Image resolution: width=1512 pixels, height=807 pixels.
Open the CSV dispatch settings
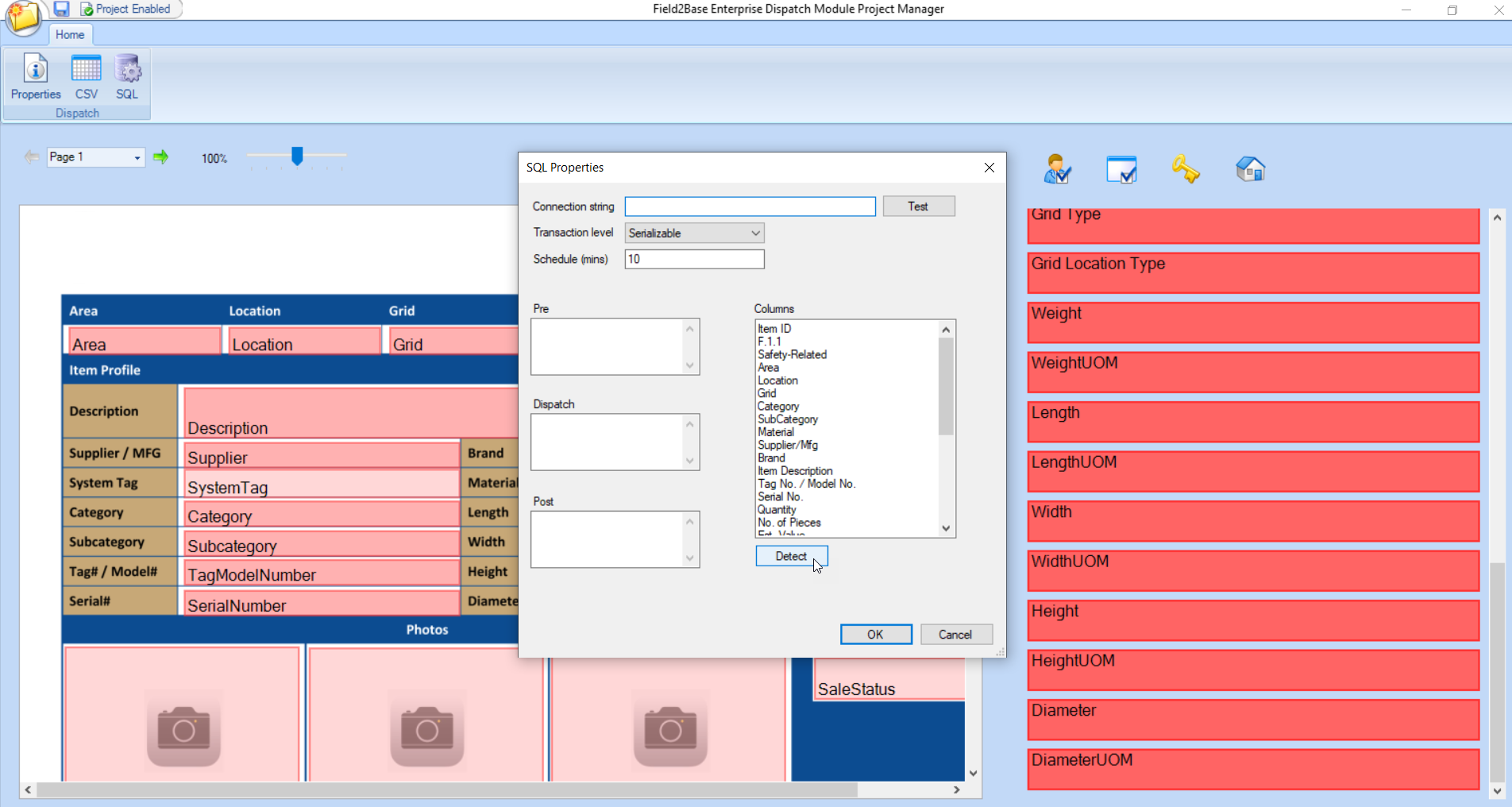[x=87, y=77]
